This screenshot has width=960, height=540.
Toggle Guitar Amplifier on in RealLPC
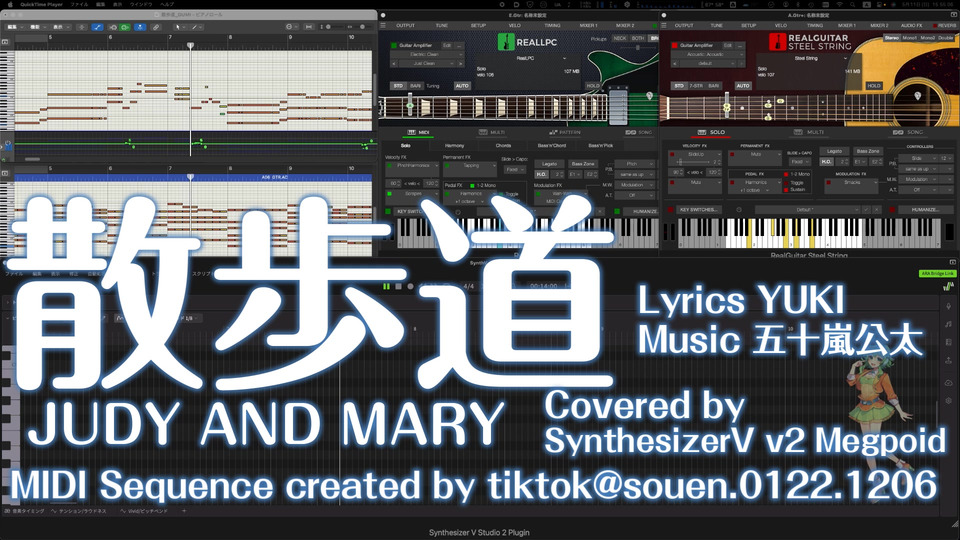tap(394, 45)
